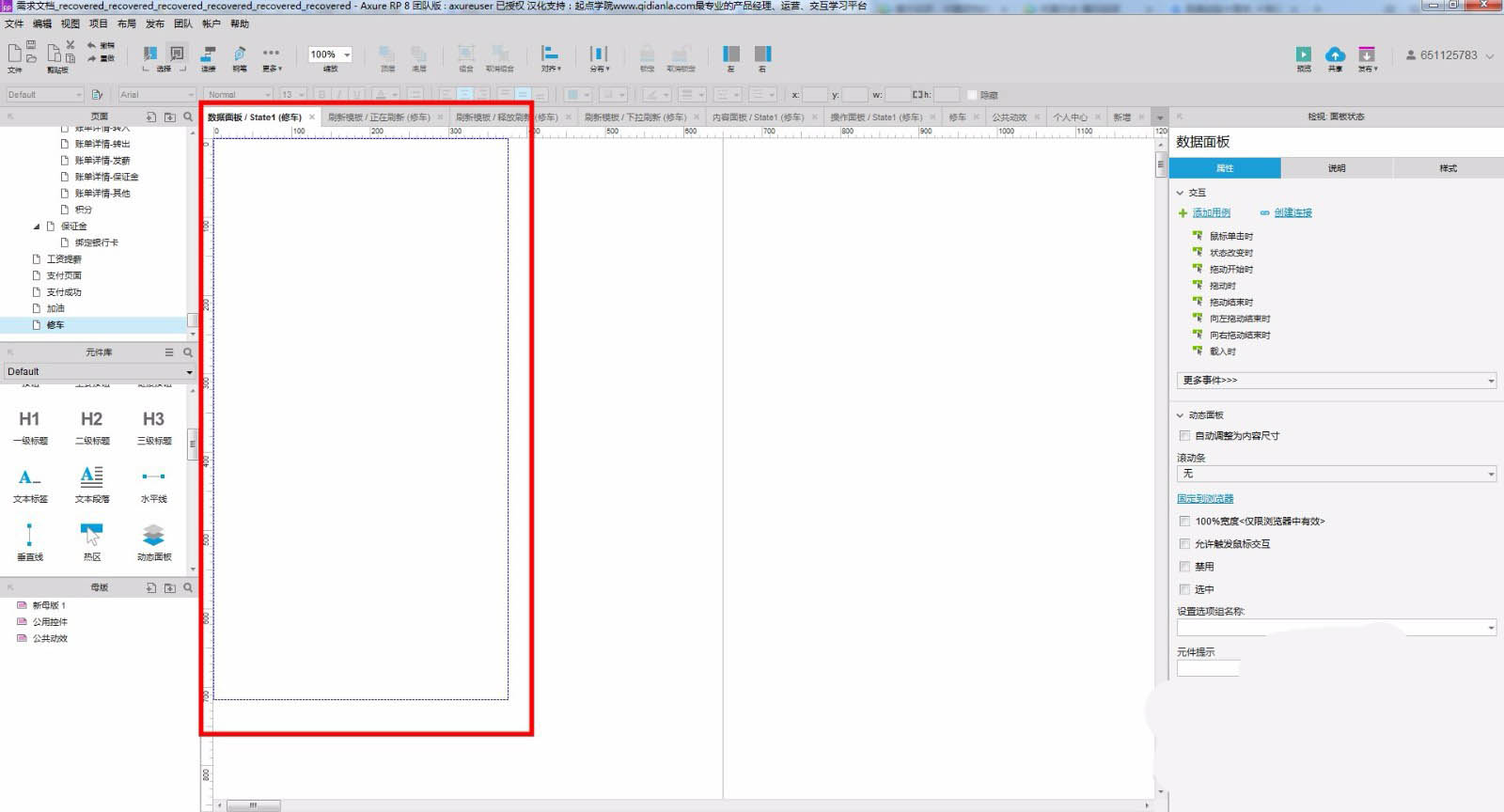Screen dimensions: 1504x812
Task: Open the Default widget library dropdown
Action: coord(98,371)
